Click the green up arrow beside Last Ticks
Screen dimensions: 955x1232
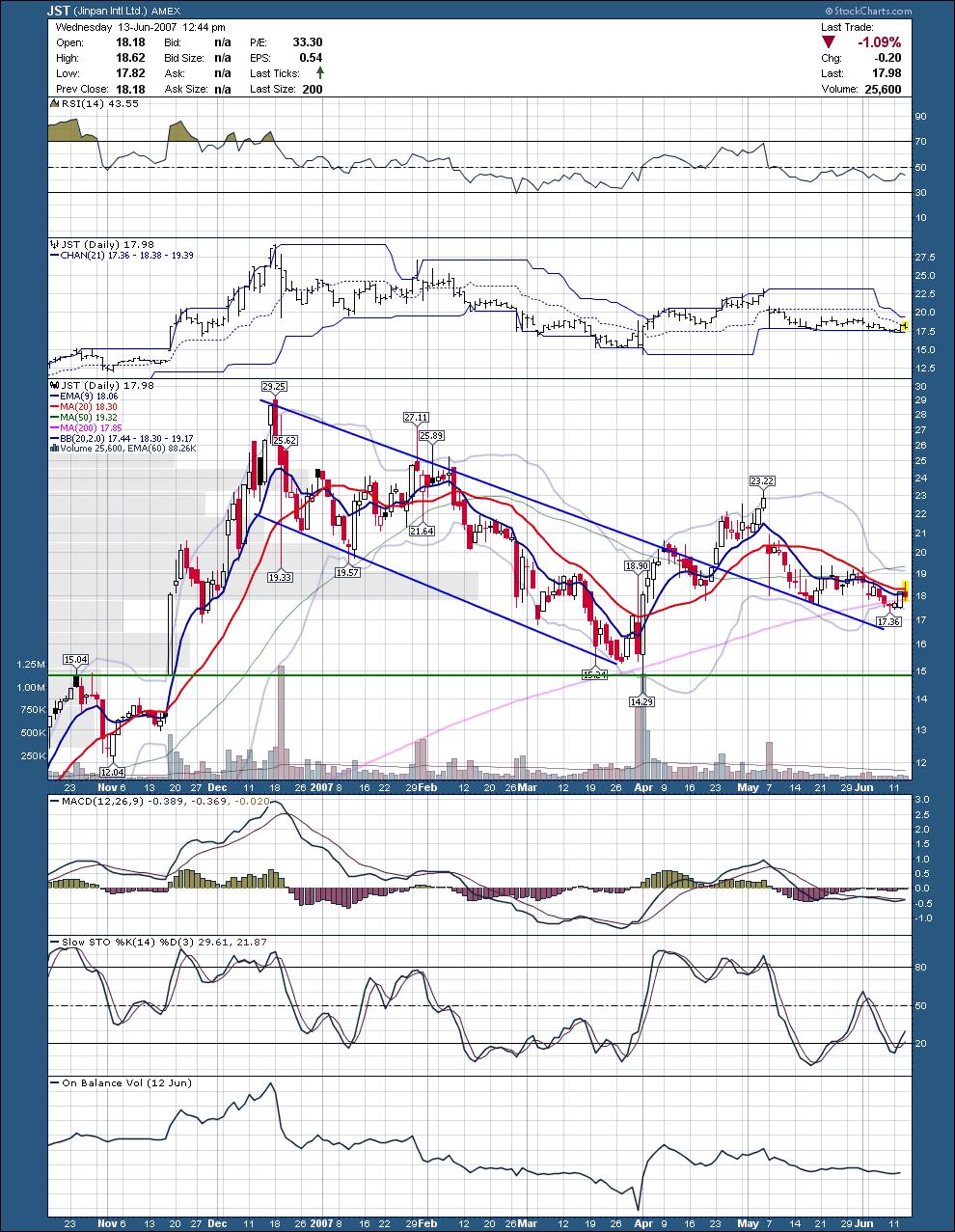[319, 73]
